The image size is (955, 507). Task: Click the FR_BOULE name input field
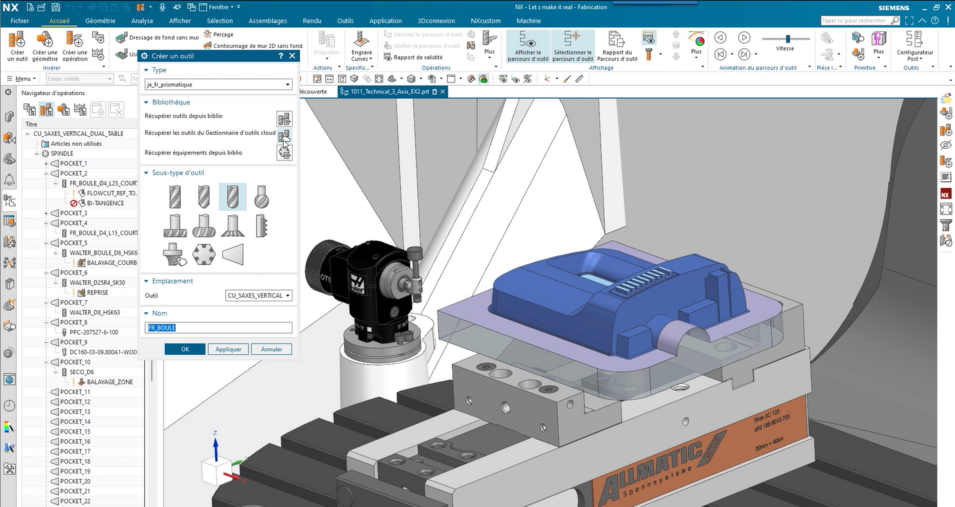[x=218, y=328]
